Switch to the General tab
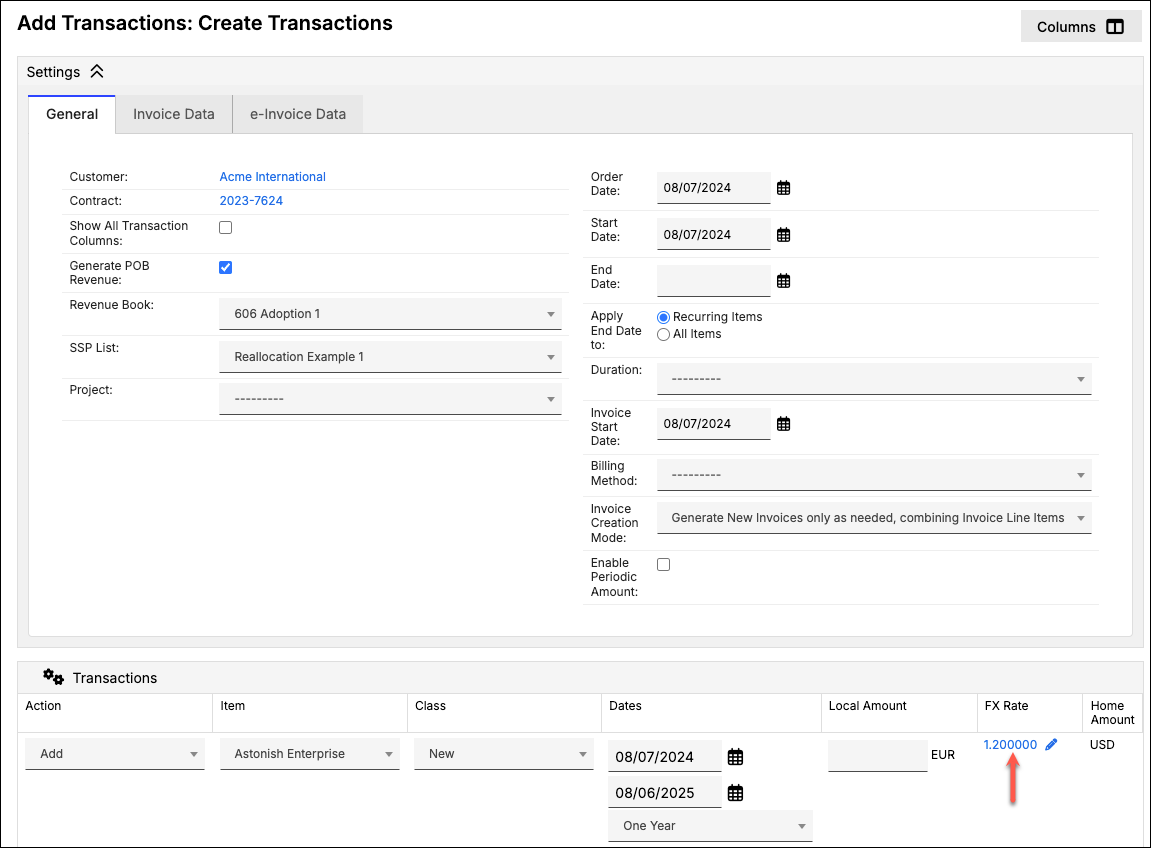Viewport: 1151px width, 848px height. pos(72,115)
